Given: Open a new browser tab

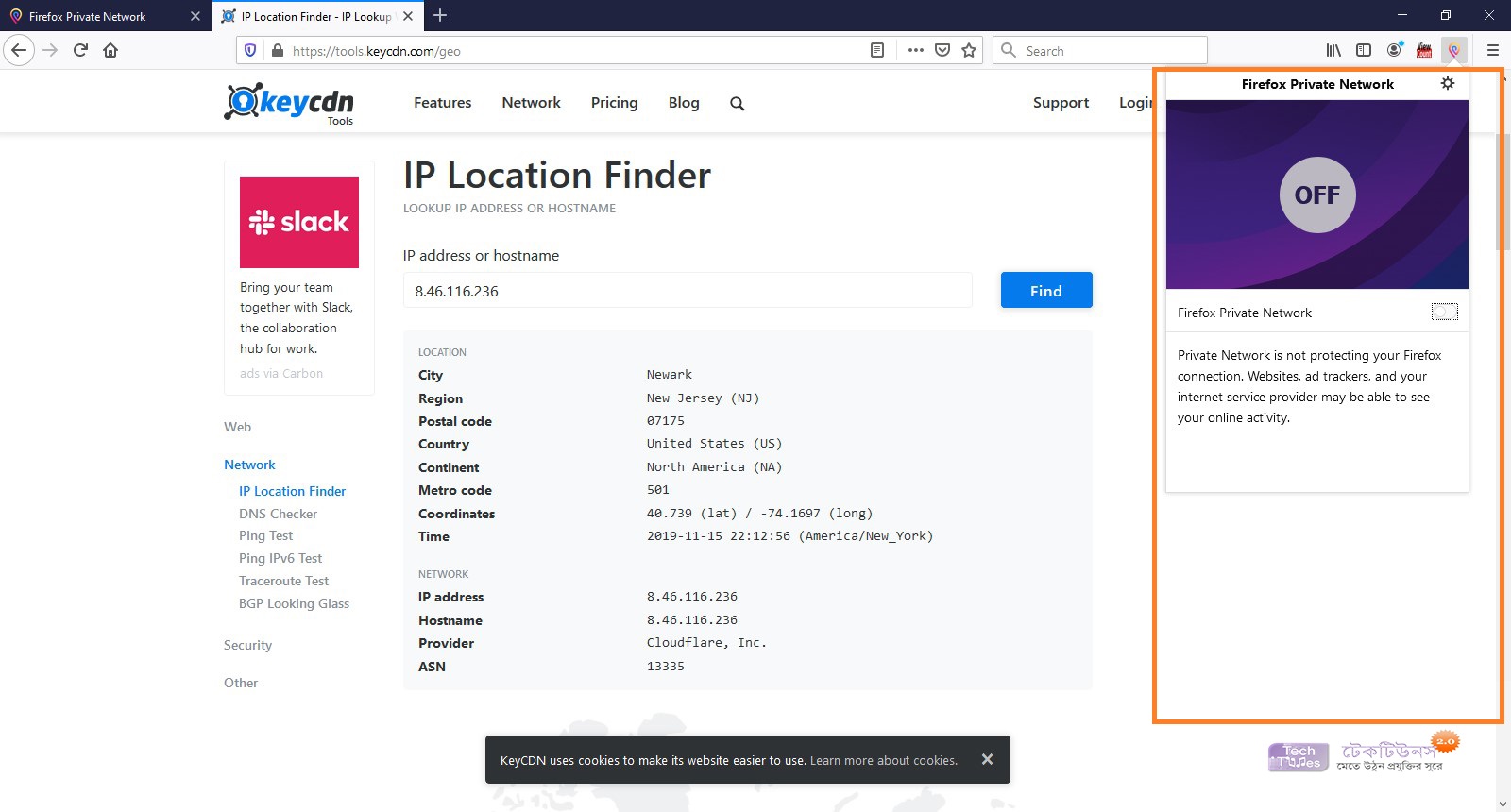Looking at the screenshot, I should click(x=440, y=15).
